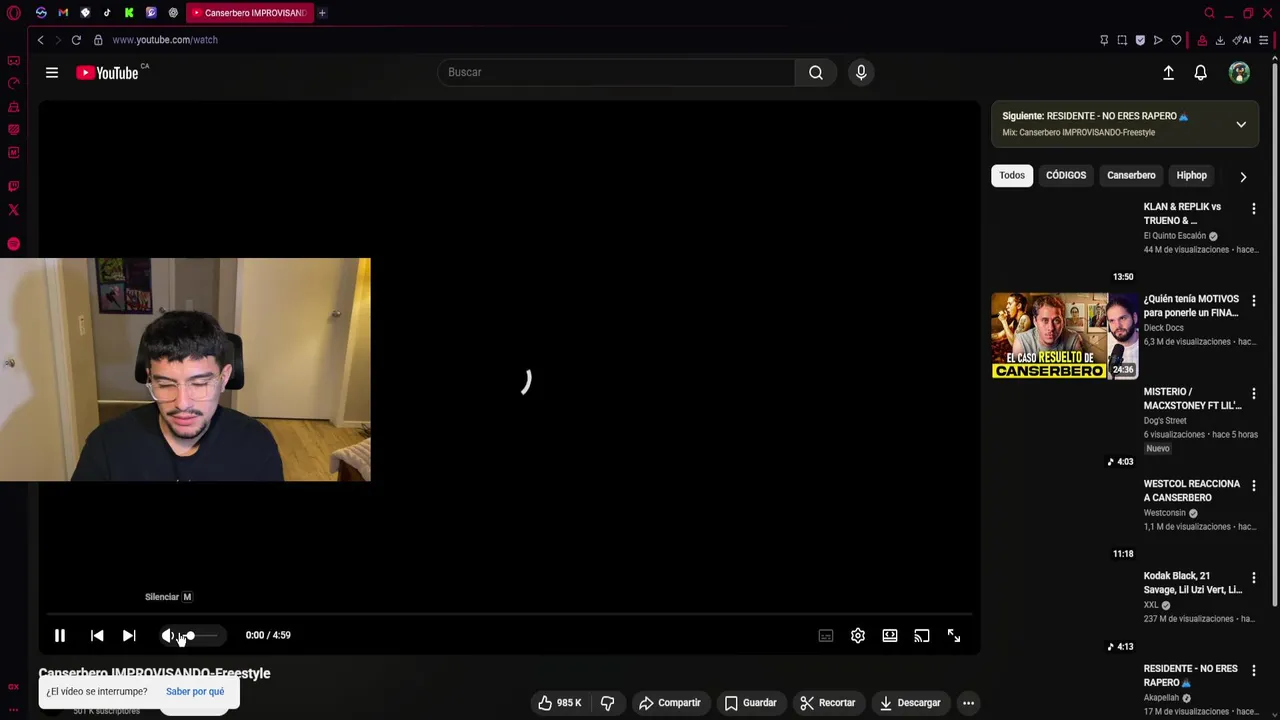Expand the Siguiente mix playlist panel
1280x720 pixels.
pyautogui.click(x=1241, y=125)
